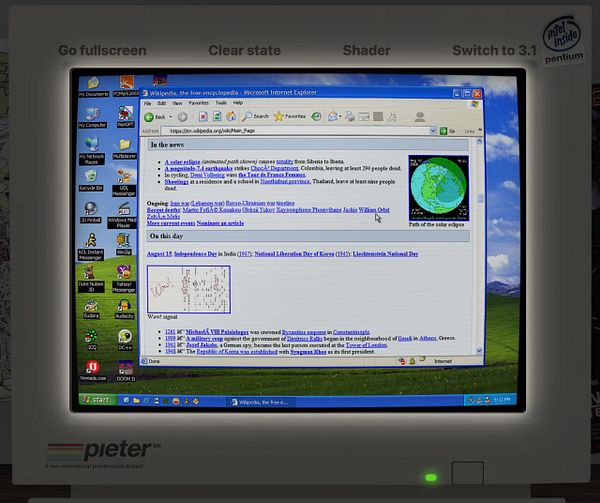This screenshot has height=503, width=600.
Task: Click 'Switch to 3.1' control
Action: (494, 50)
